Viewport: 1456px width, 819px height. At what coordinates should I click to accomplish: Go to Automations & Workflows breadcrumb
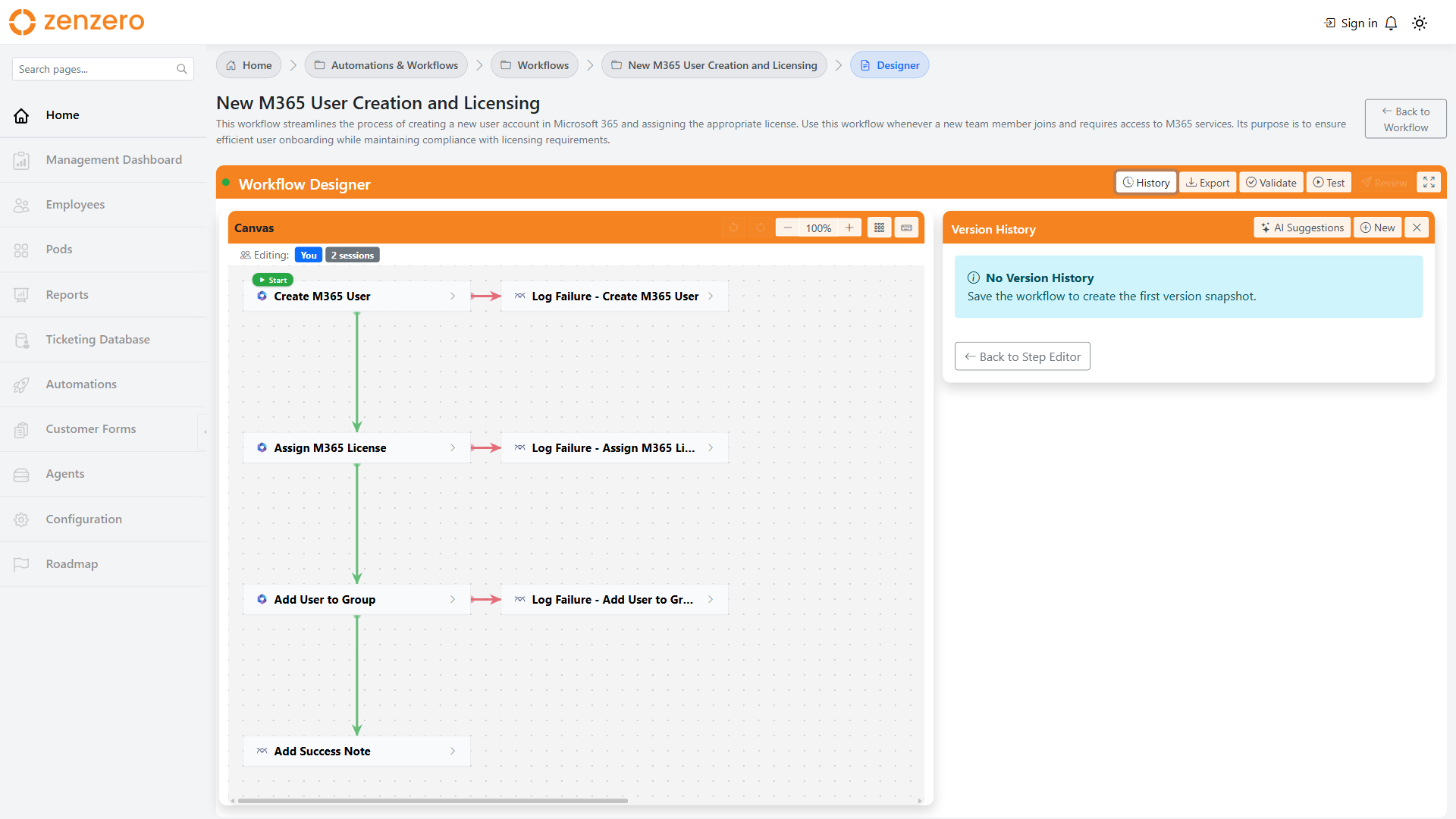tap(386, 65)
